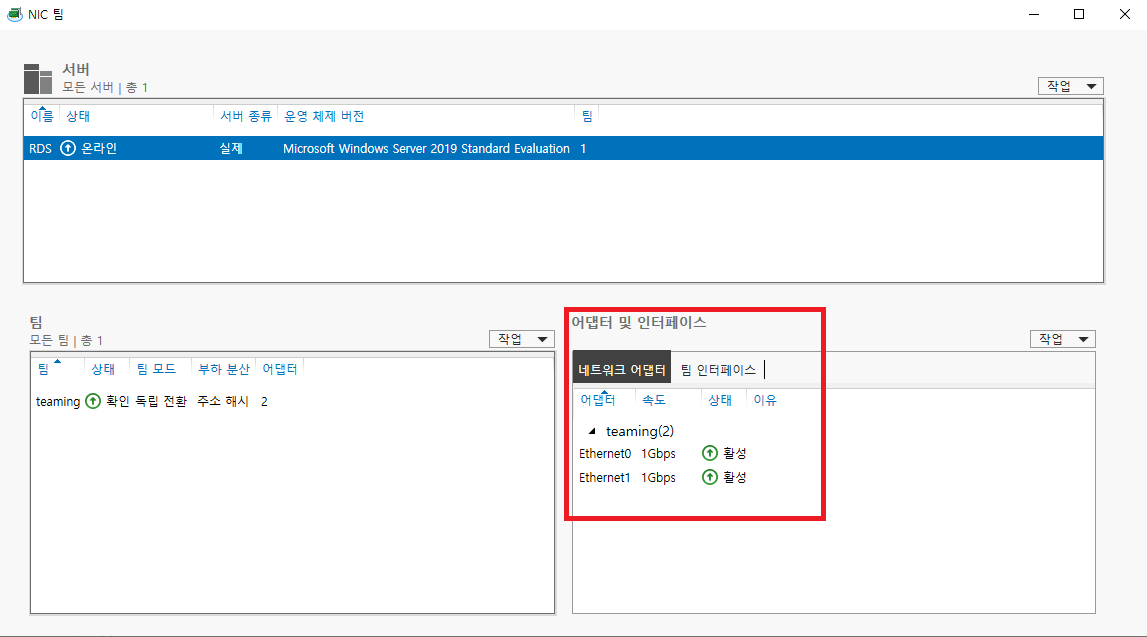The height and width of the screenshot is (637, 1147).
Task: Collapse the teaming(2) adapter group
Action: point(592,431)
